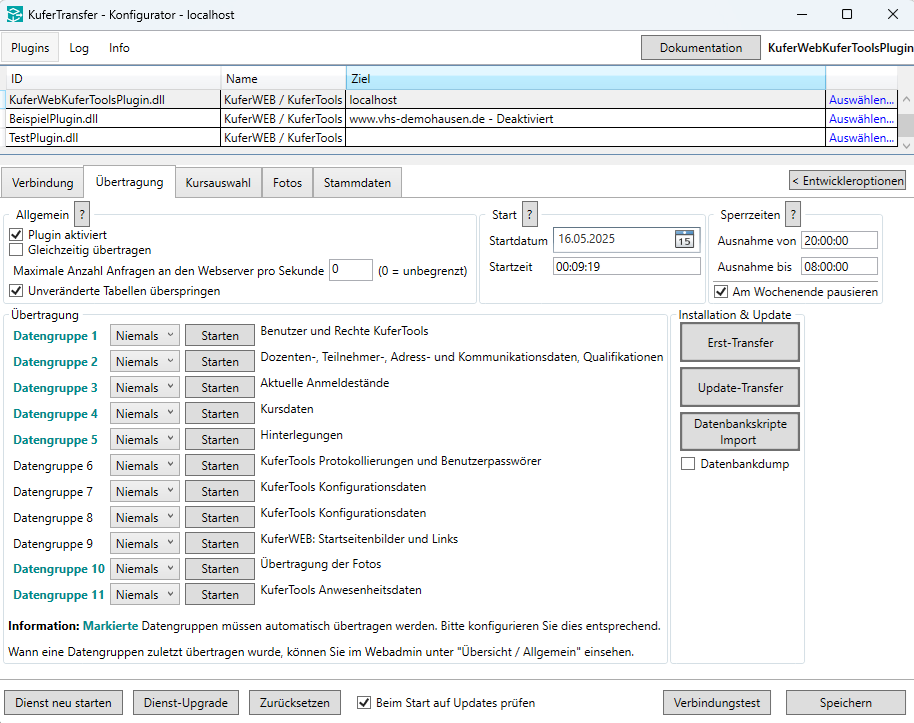Switch to the Kursauswahl tab
Image resolution: width=914 pixels, height=723 pixels.
coord(218,183)
